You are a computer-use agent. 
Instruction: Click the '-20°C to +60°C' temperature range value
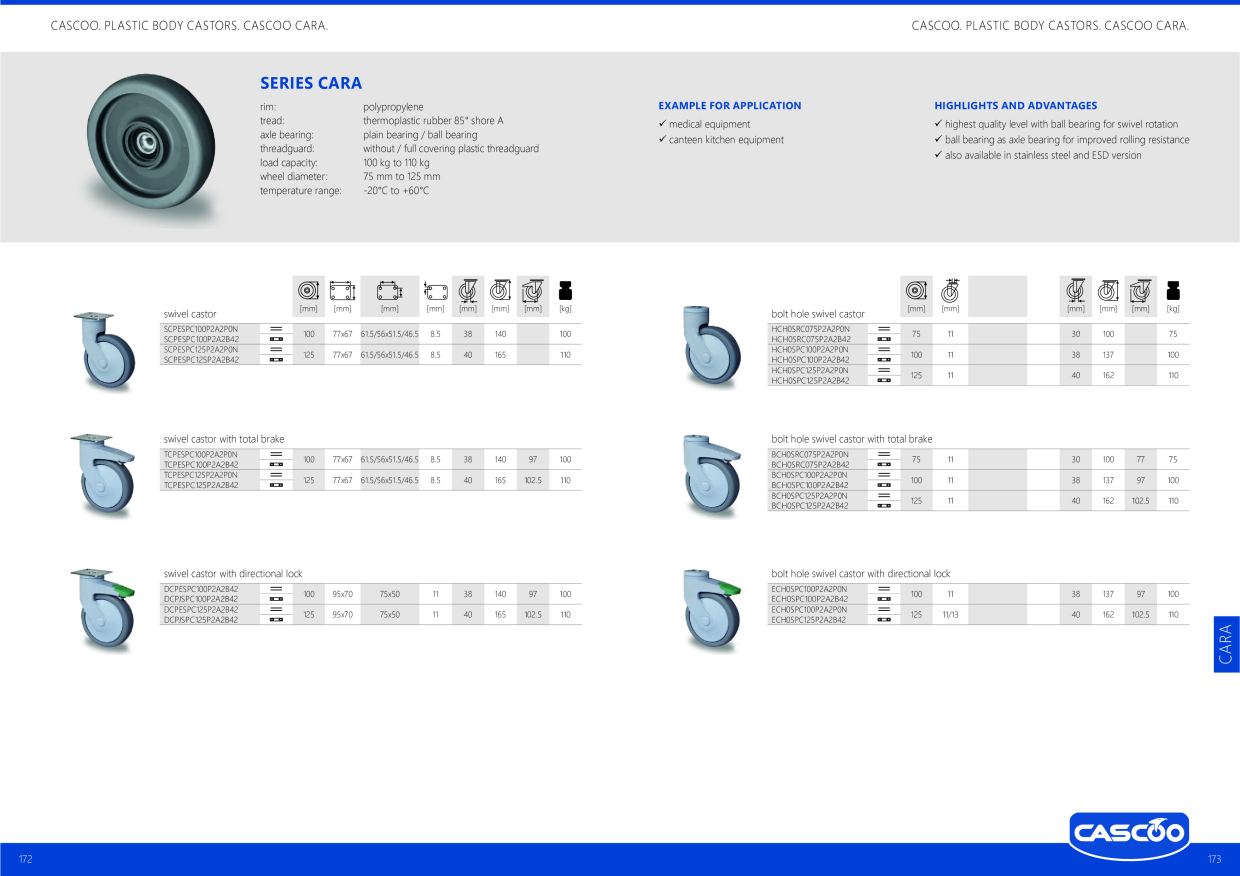click(x=396, y=191)
